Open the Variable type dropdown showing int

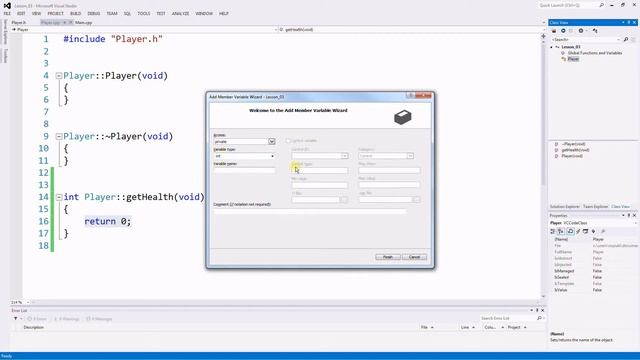(x=272, y=156)
